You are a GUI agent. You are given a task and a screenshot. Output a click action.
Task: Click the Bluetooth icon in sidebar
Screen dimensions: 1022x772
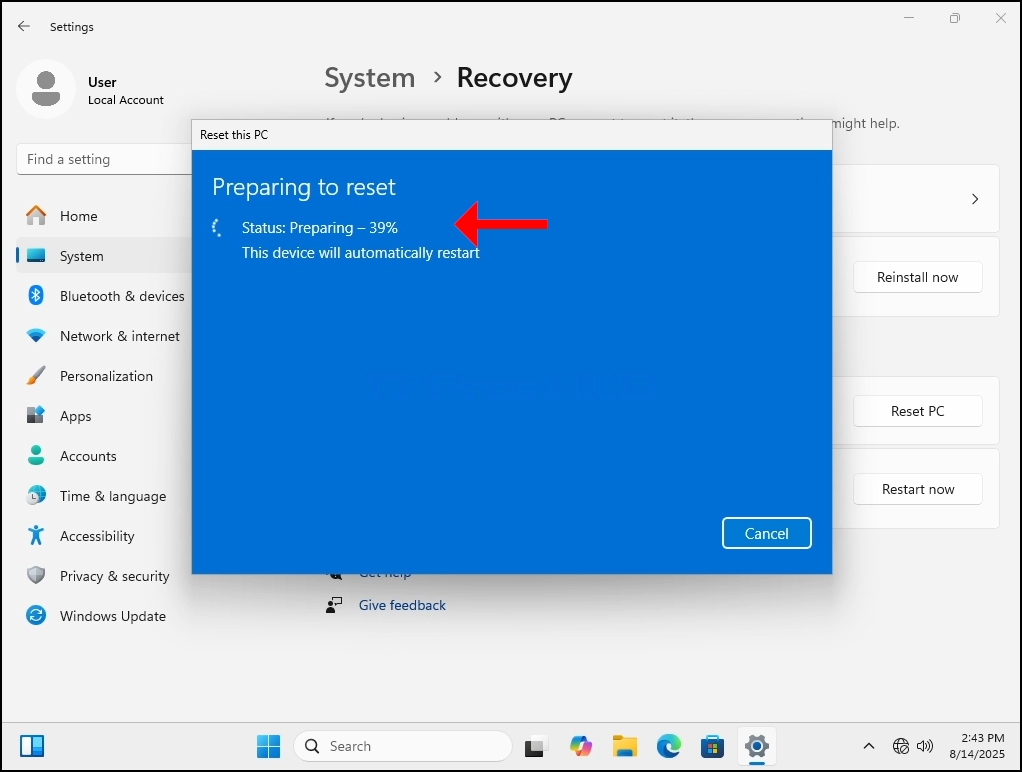click(x=36, y=295)
